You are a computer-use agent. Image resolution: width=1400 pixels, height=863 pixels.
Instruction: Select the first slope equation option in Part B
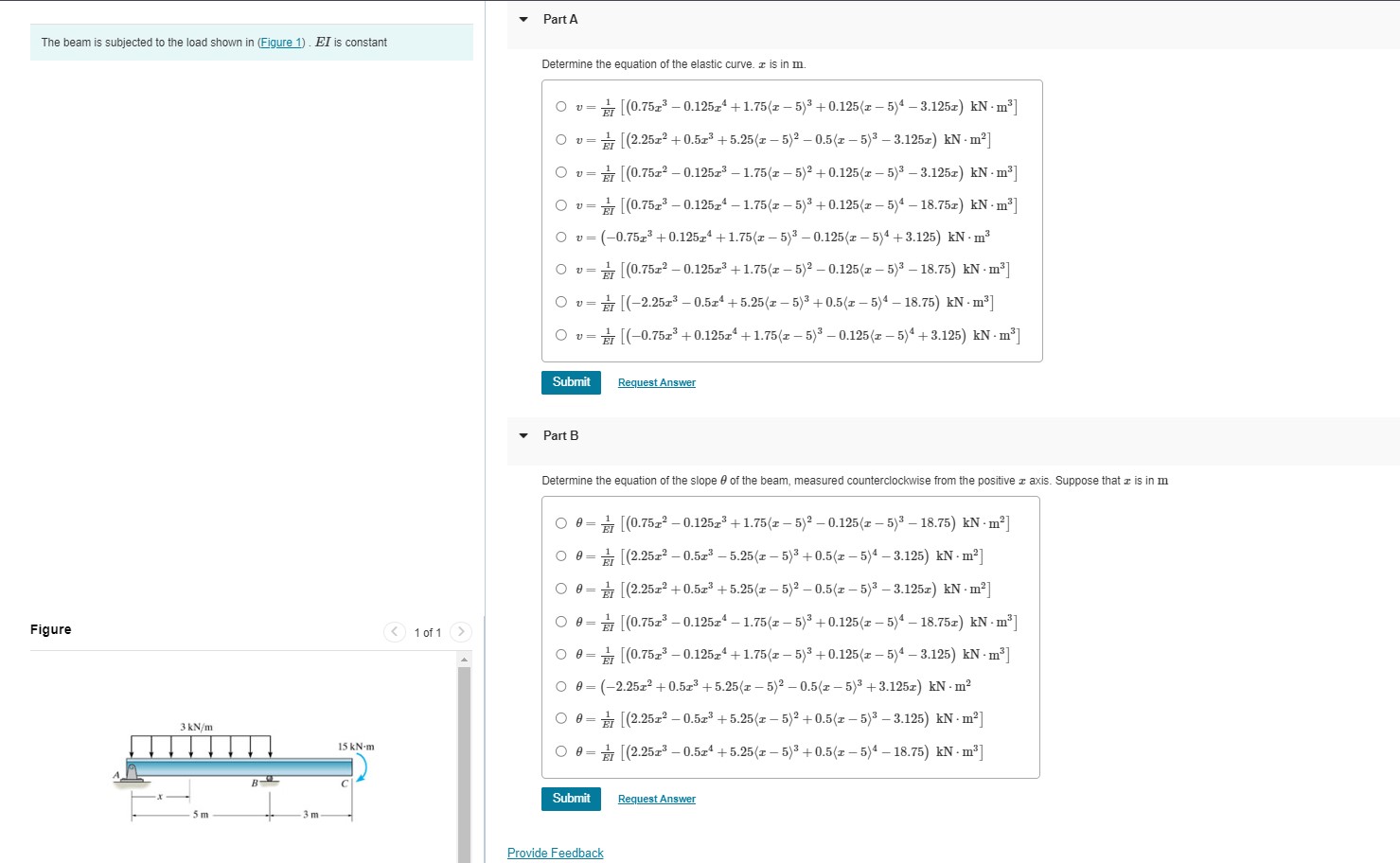(561, 521)
